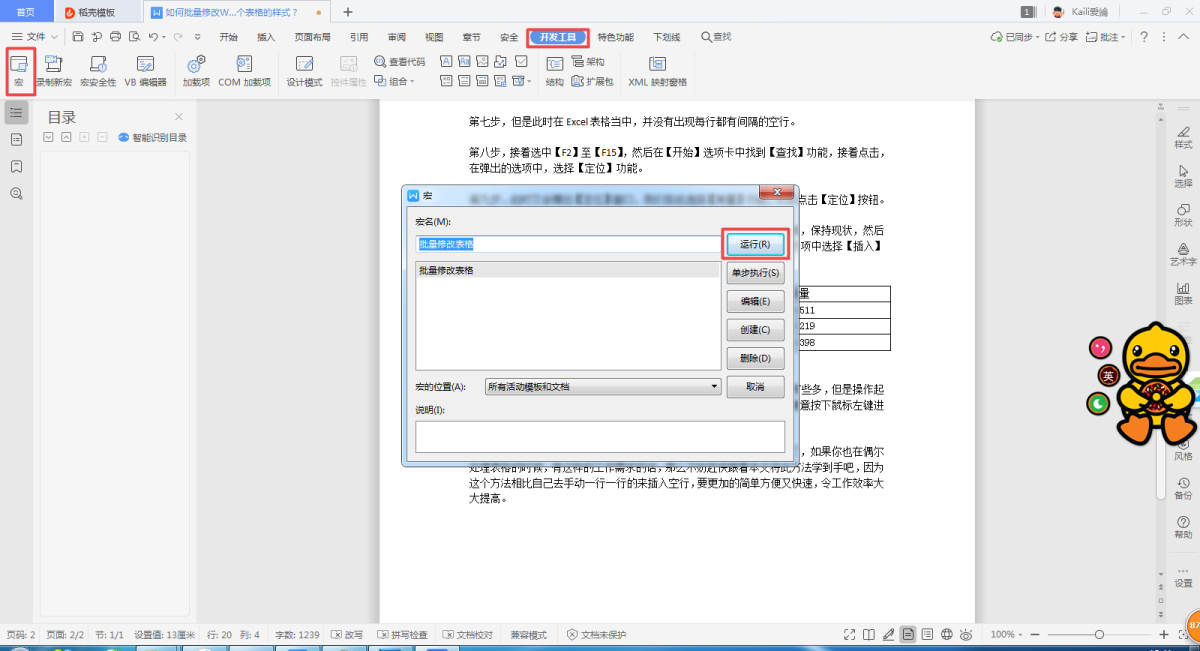This screenshot has width=1200, height=651.
Task: Click the 运行(R) button in macro dialog
Action: tap(755, 244)
